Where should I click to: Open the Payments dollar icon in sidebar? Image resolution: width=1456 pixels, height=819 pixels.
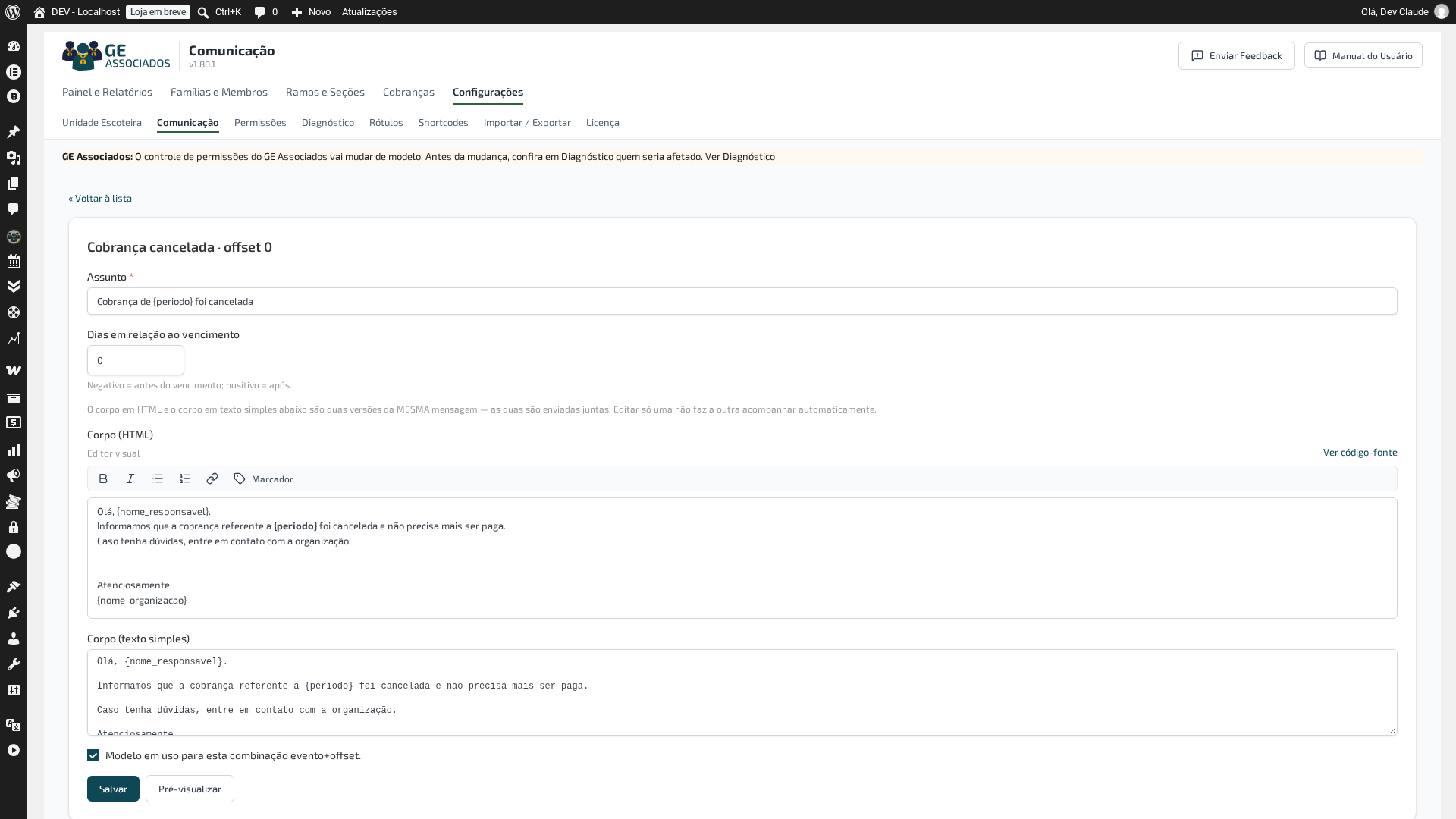14,423
